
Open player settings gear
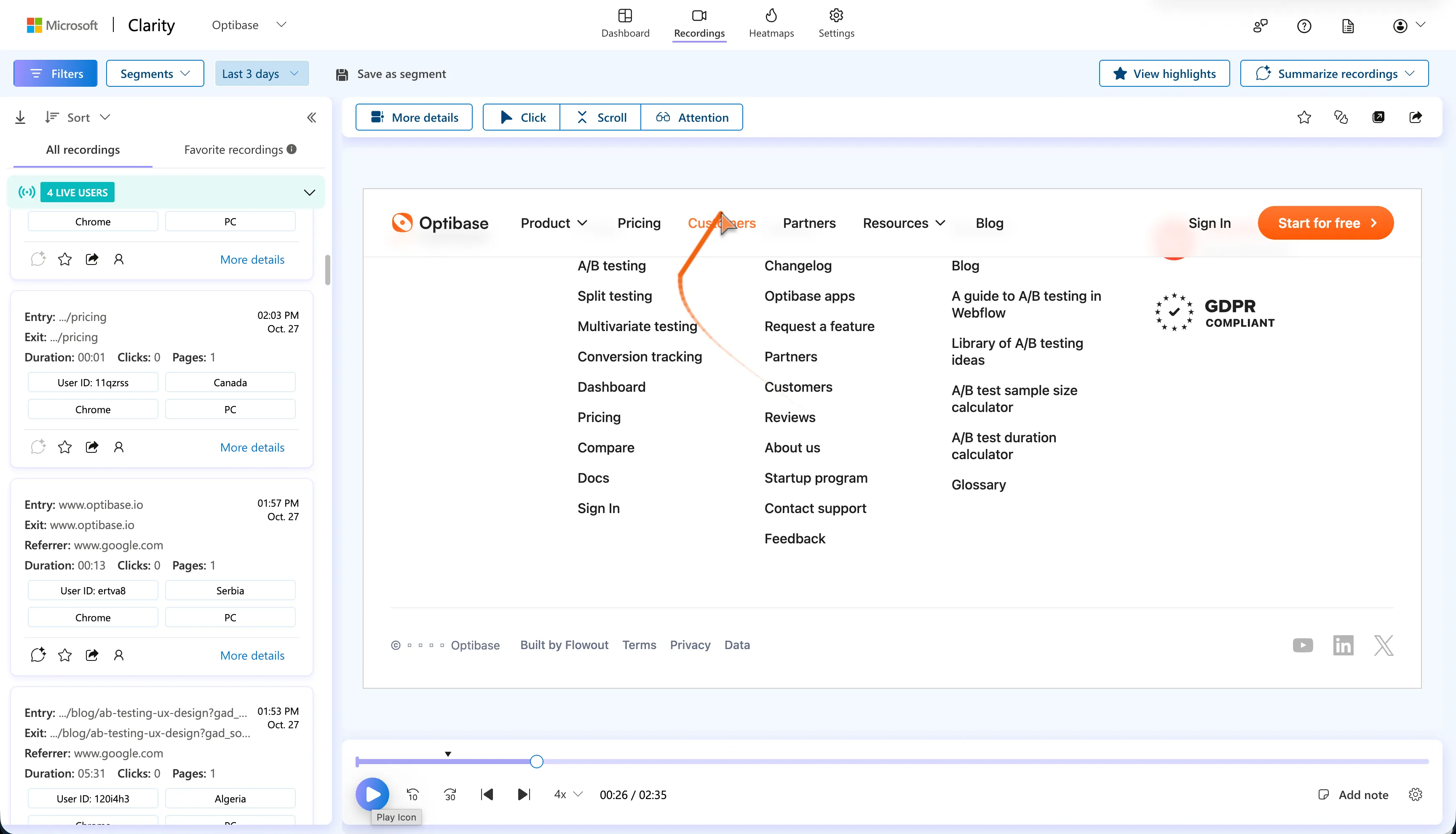(1415, 794)
